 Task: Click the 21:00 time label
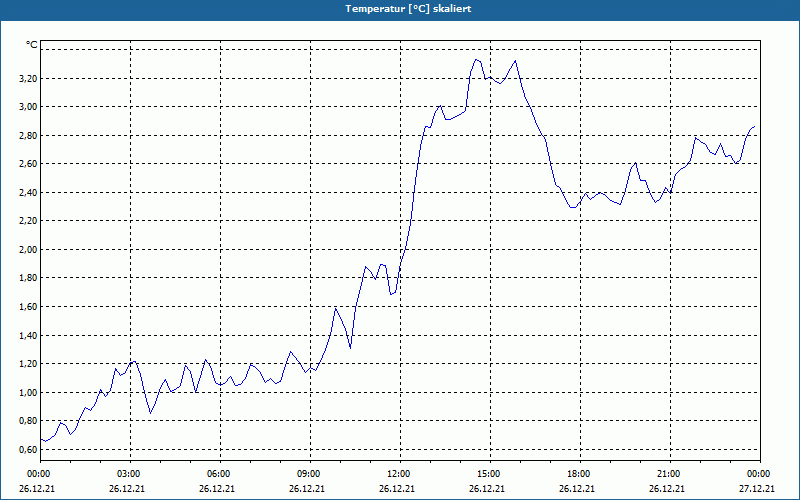pyautogui.click(x=670, y=474)
